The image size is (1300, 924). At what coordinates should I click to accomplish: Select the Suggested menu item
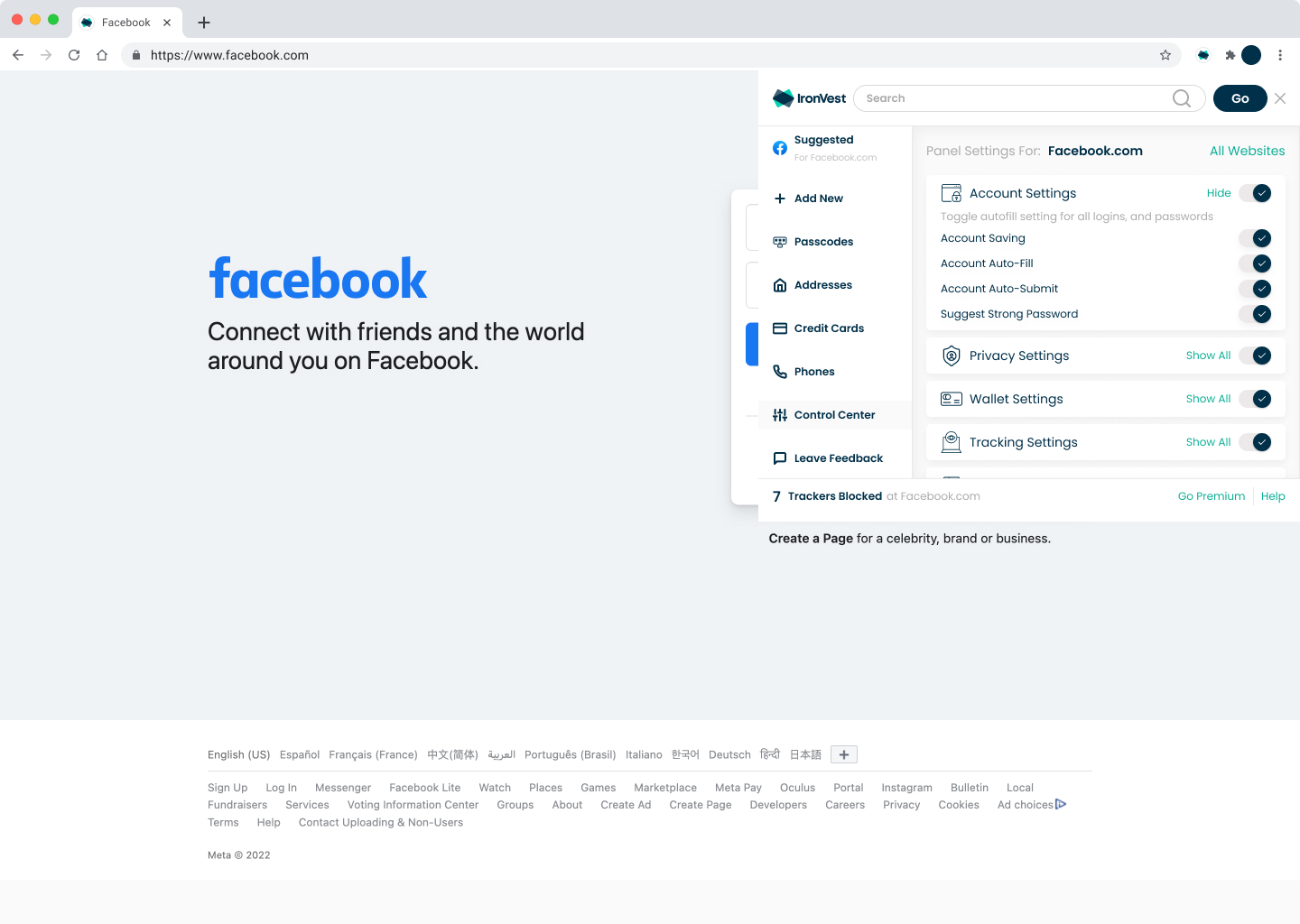[835, 148]
